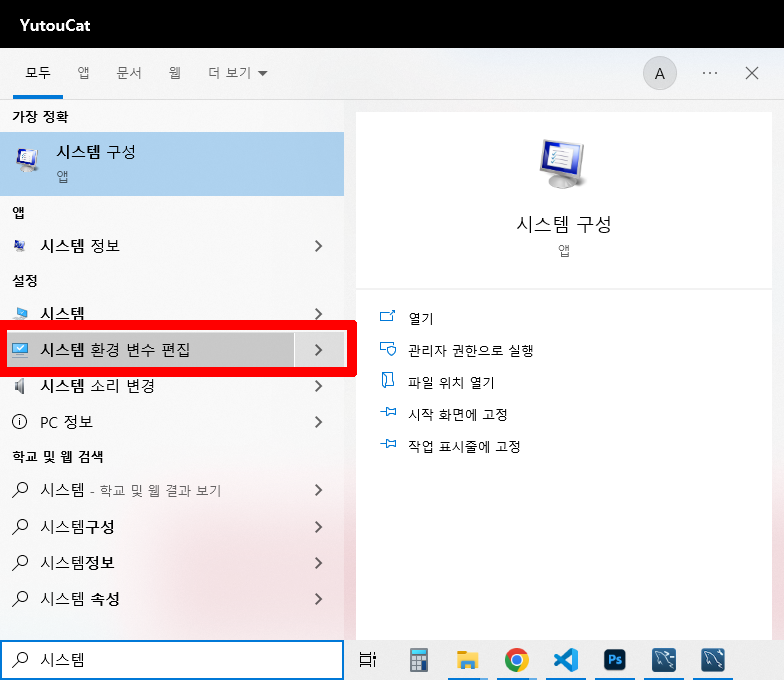Viewport: 784px width, 680px height.
Task: Click search icon next to 시스템구성
Action: pos(20,526)
